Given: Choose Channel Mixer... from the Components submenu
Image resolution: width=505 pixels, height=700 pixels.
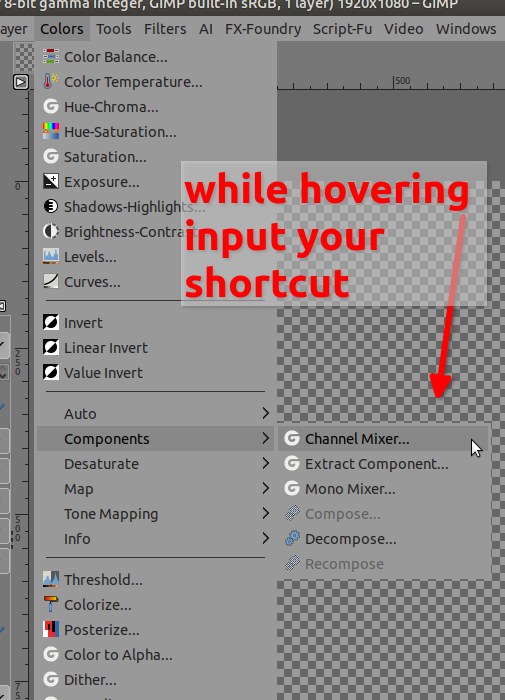Looking at the screenshot, I should coord(384,438).
